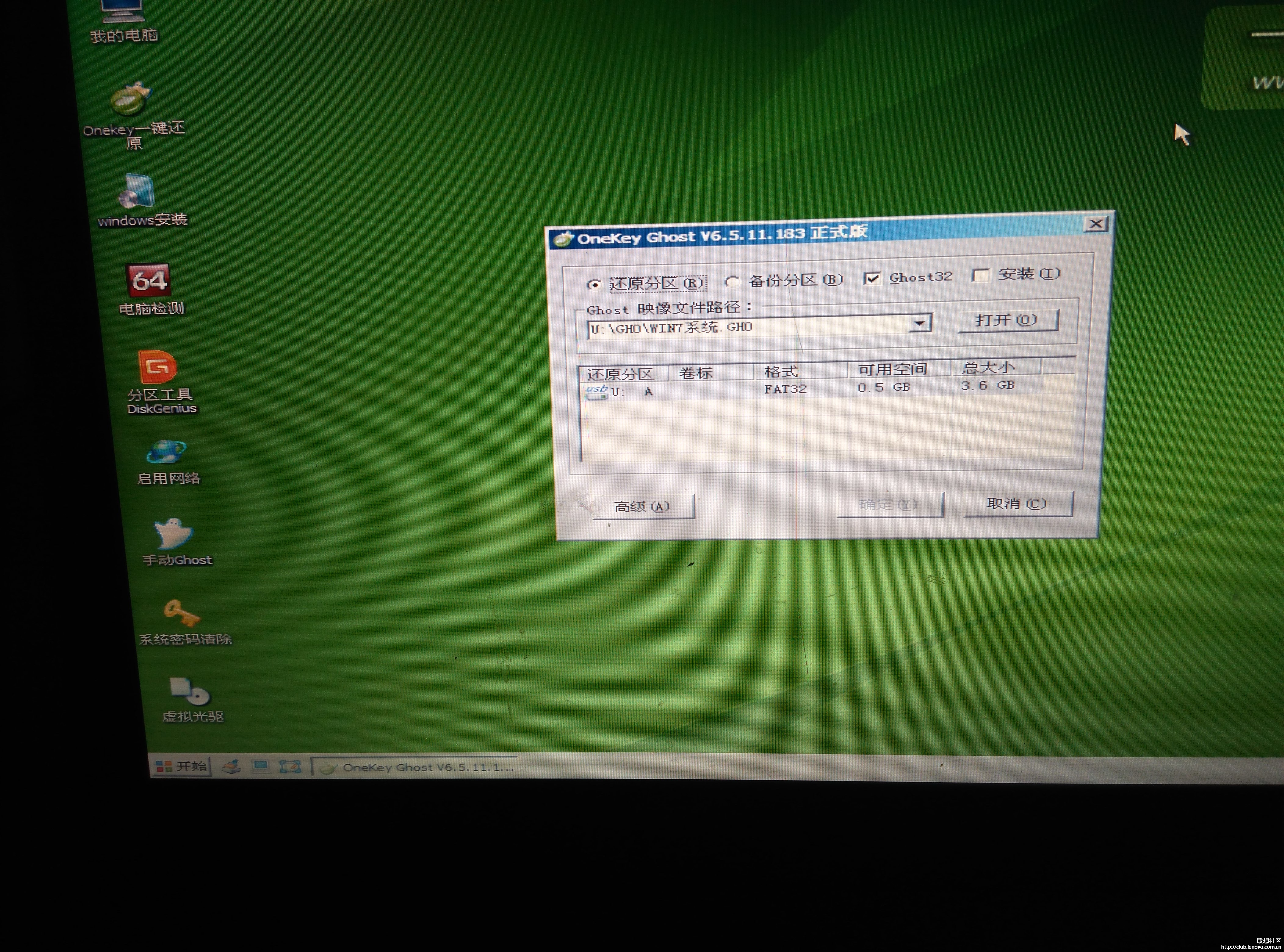Select 还原分区 (R) radio button
Image resolution: width=1284 pixels, height=952 pixels.
pyautogui.click(x=594, y=285)
